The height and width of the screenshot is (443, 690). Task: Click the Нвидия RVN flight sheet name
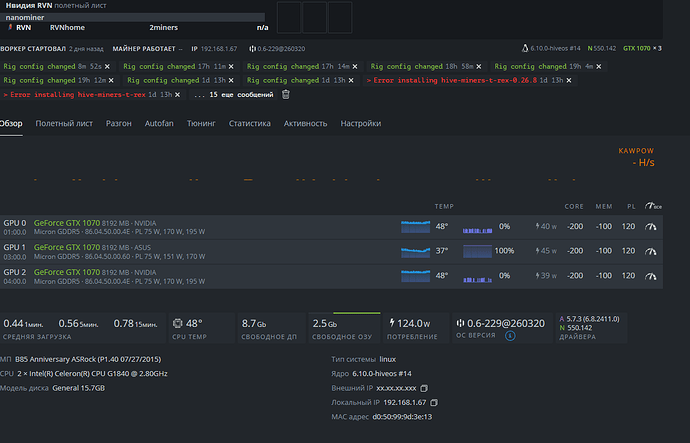coord(29,6)
